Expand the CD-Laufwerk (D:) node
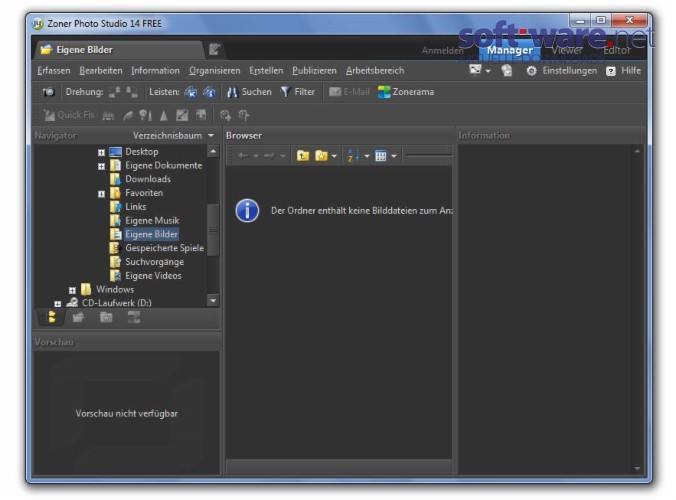Viewport: 676px width, 500px height. (x=58, y=304)
